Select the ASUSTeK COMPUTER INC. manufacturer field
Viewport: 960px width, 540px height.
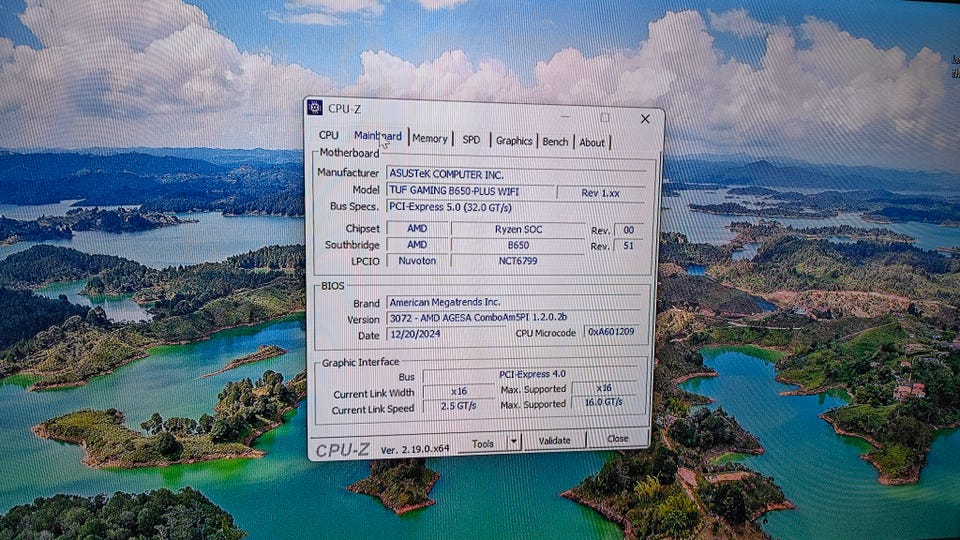517,174
